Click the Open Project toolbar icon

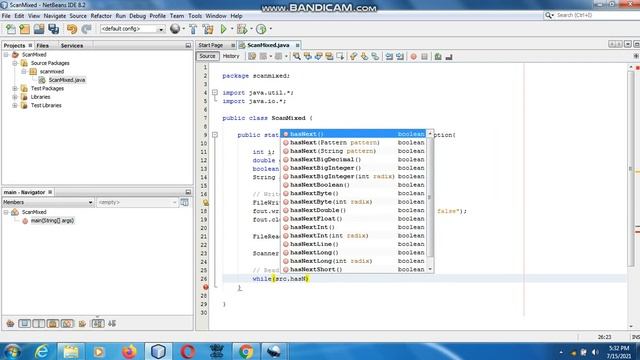(39, 29)
